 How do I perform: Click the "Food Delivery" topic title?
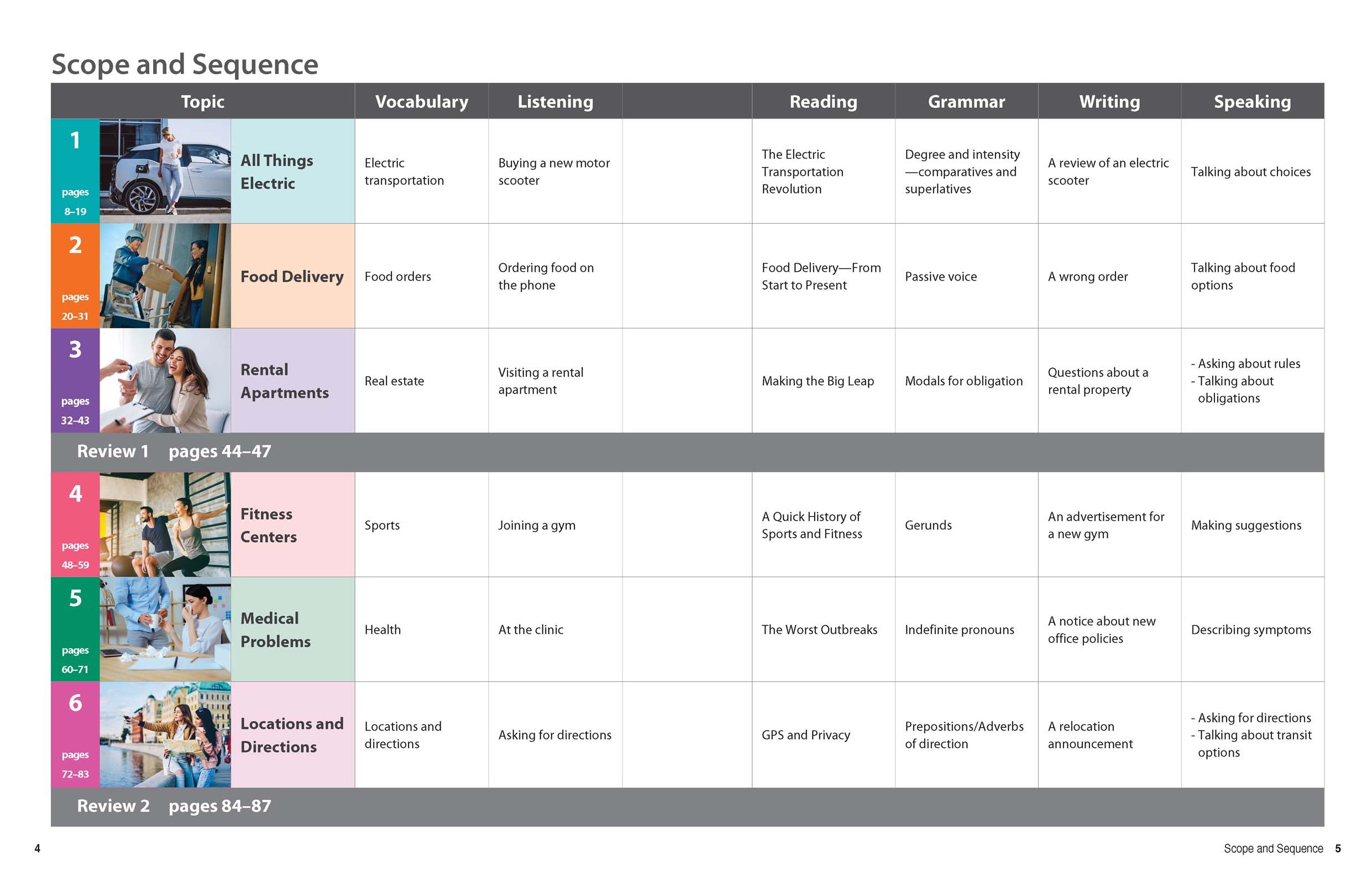pyautogui.click(x=292, y=276)
